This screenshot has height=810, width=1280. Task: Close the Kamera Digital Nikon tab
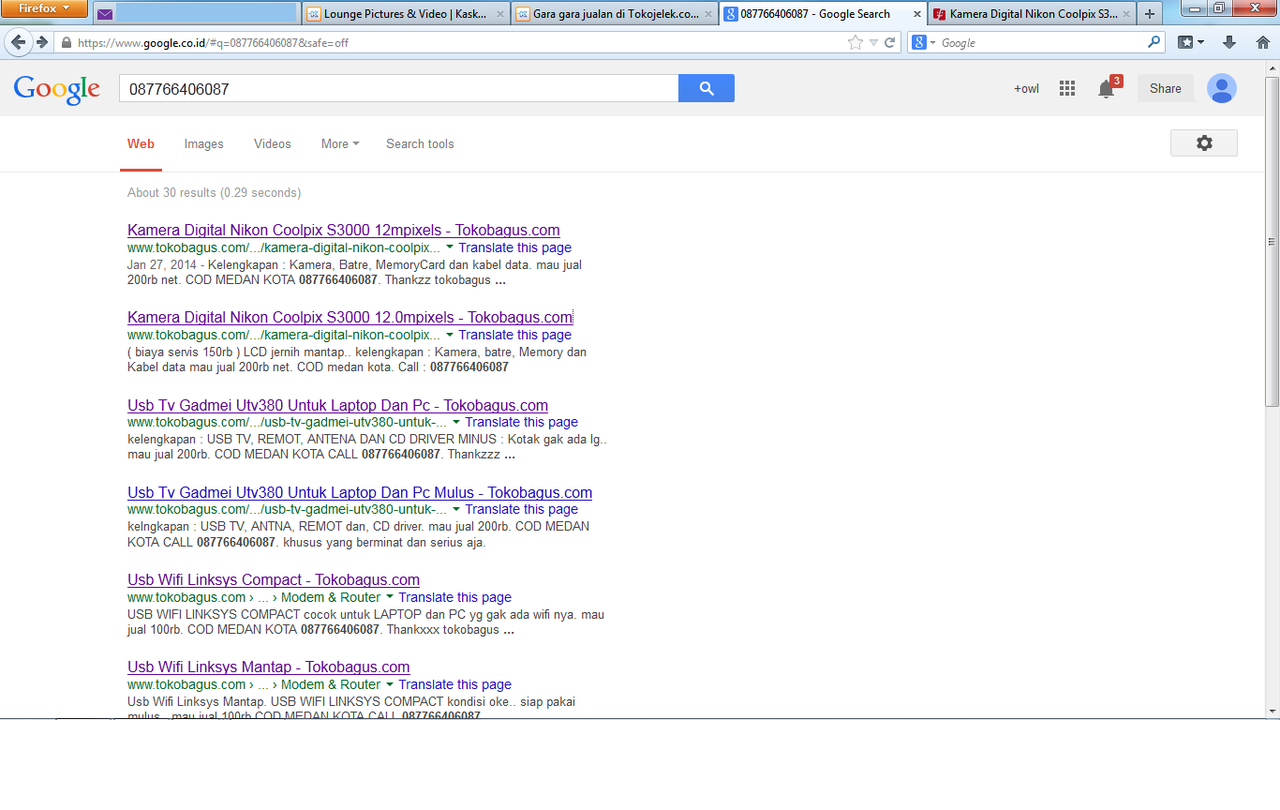1126,14
